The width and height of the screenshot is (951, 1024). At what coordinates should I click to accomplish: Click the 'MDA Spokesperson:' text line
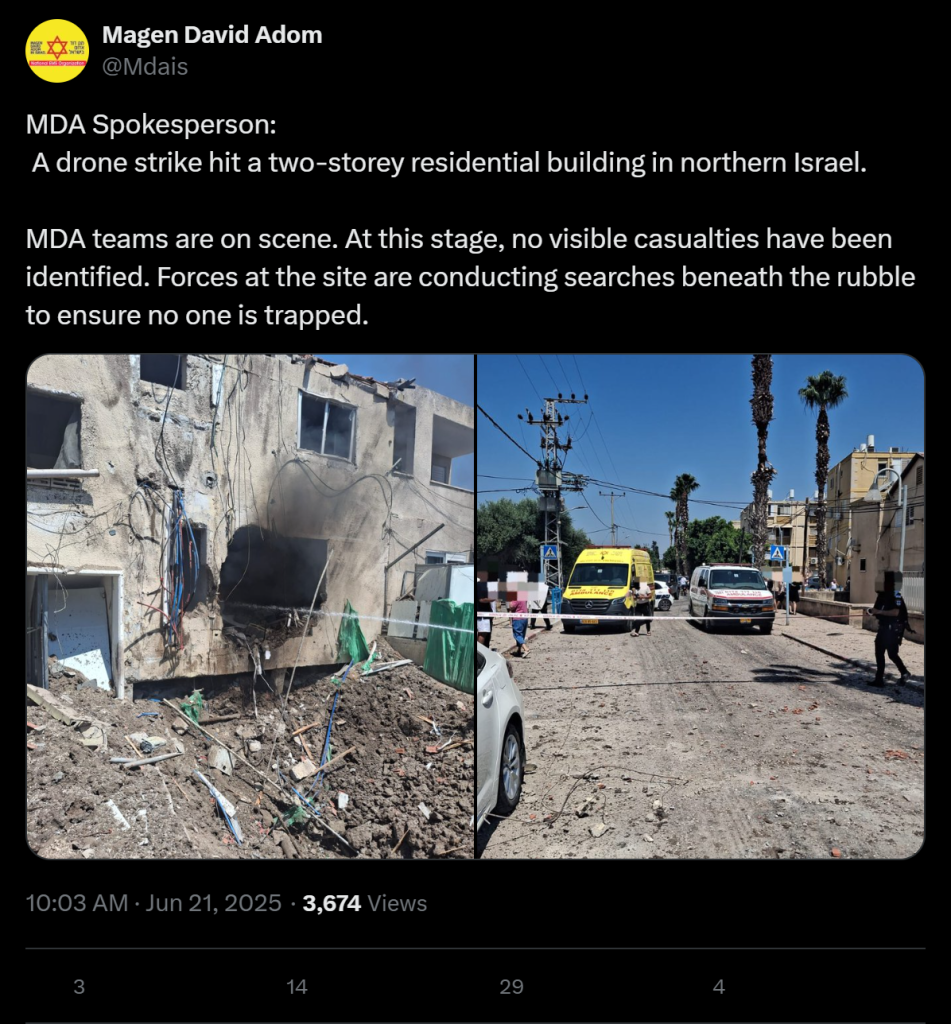[x=151, y=124]
